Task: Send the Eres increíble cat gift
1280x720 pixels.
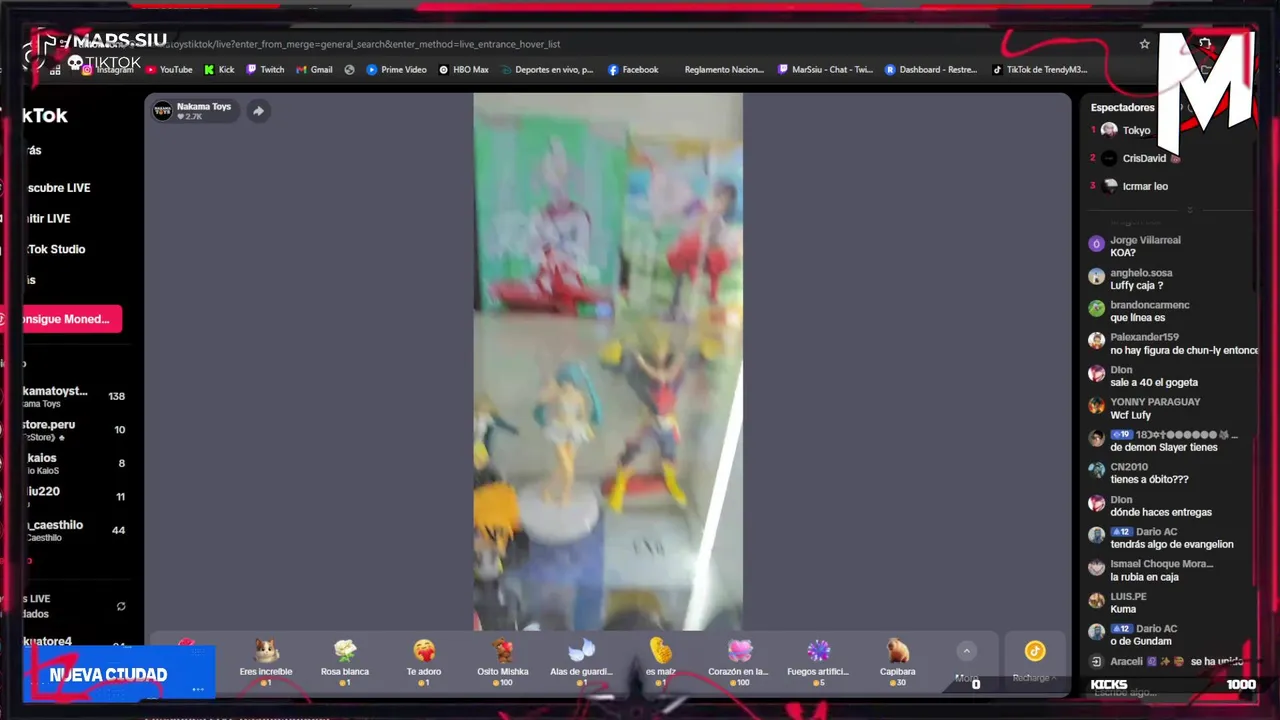Action: coord(266,662)
